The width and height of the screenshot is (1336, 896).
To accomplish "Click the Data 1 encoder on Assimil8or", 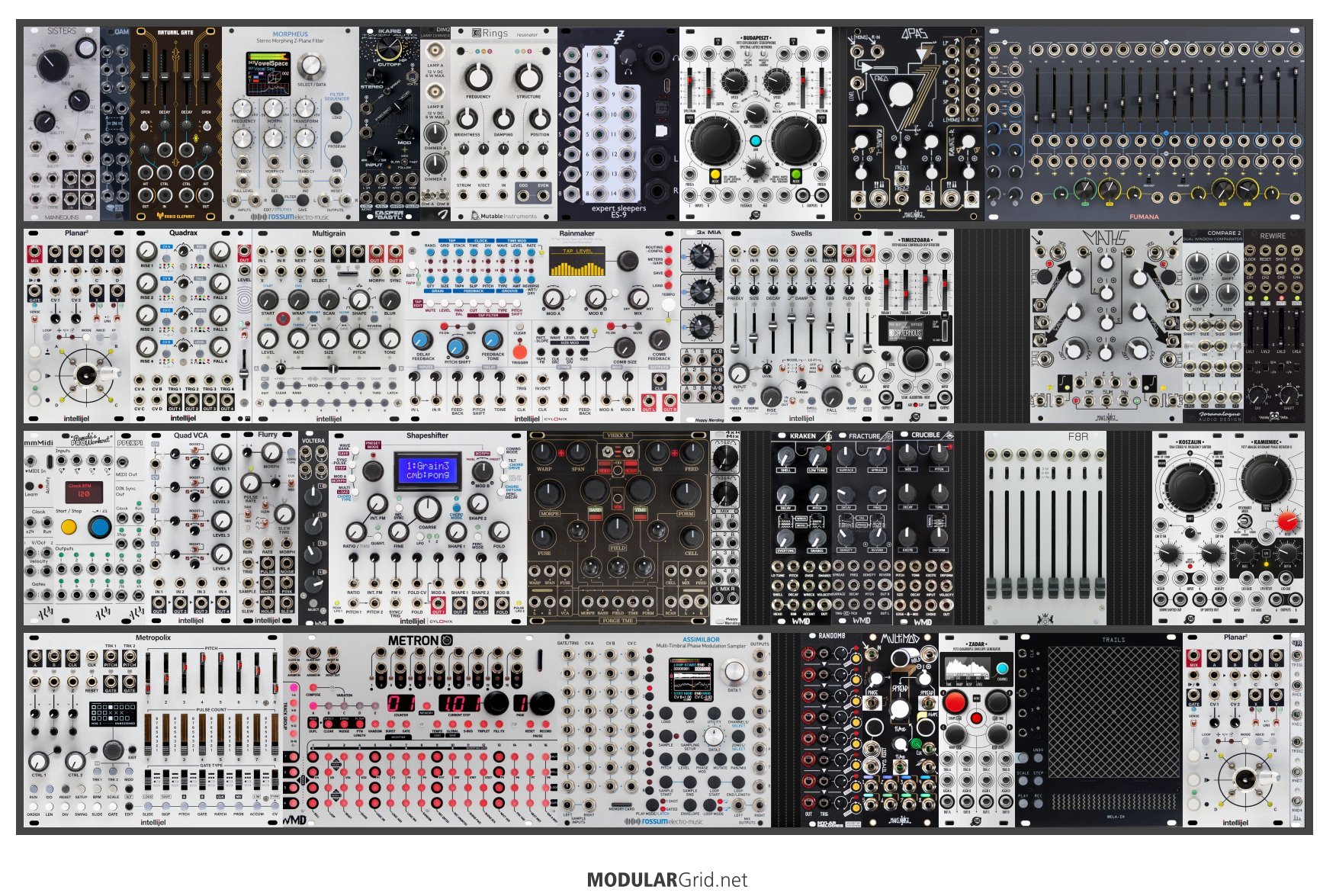I will [733, 671].
